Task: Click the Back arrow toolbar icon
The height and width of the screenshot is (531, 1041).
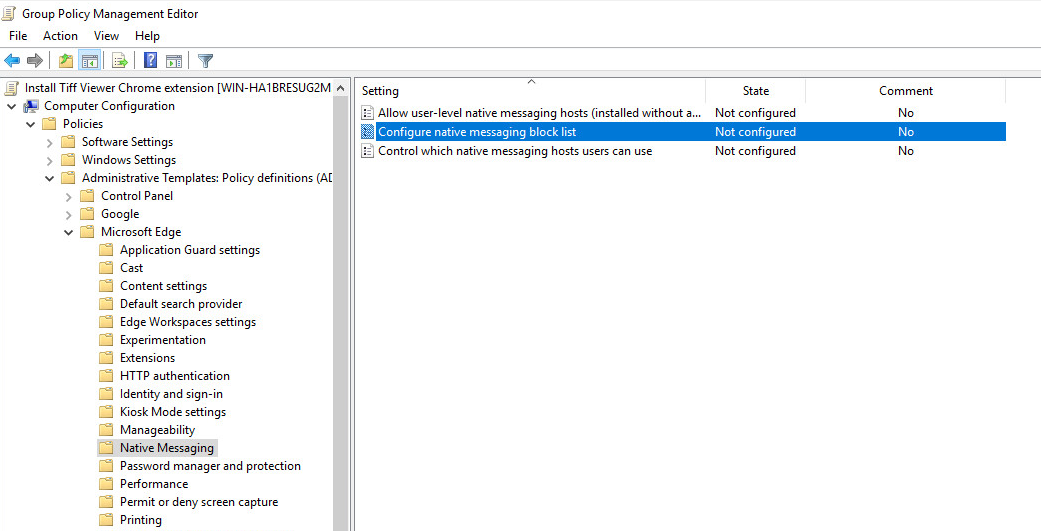Action: (12, 61)
